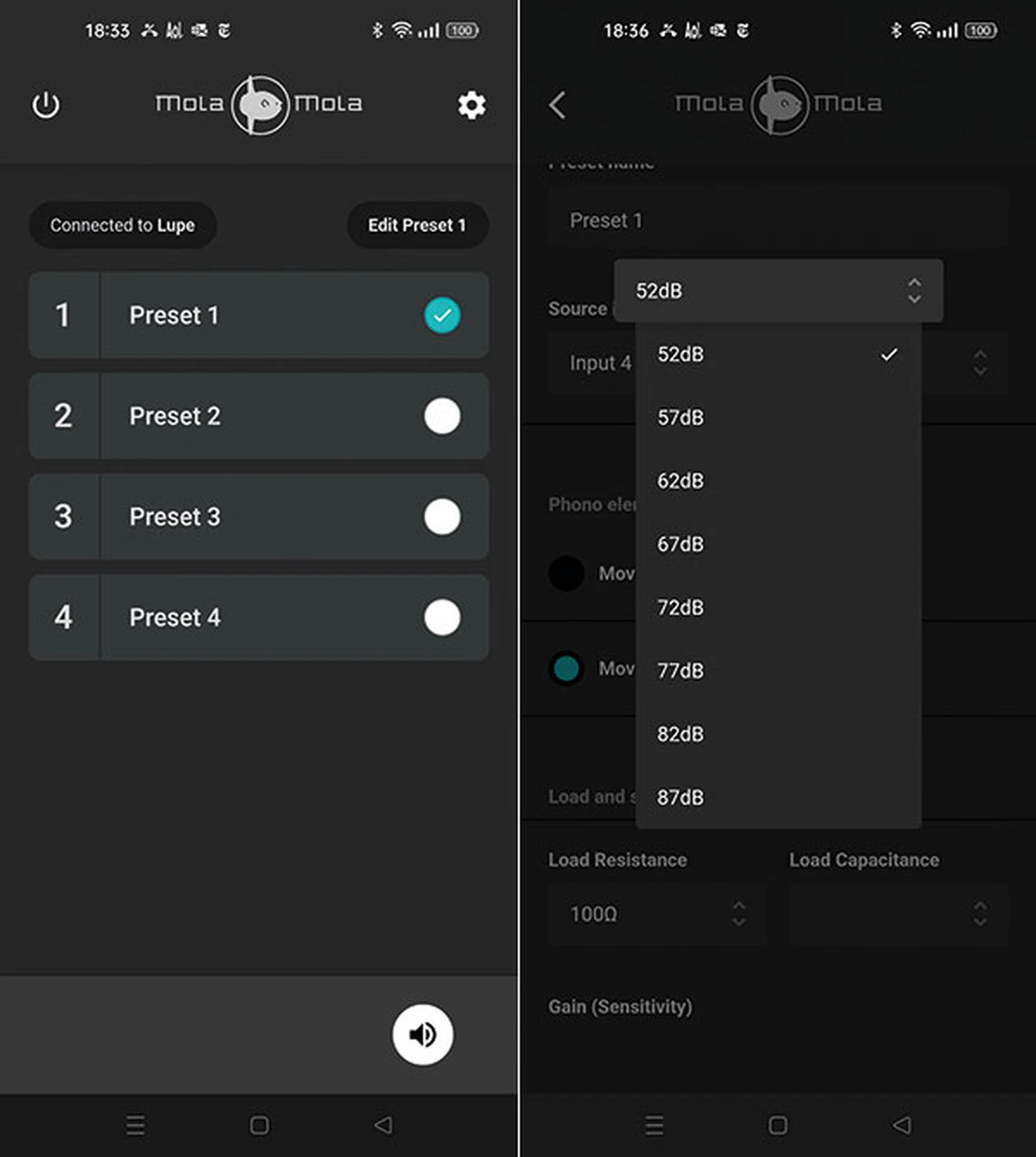This screenshot has height=1157, width=1036.
Task: Select 57dB gain option
Action: [x=680, y=418]
